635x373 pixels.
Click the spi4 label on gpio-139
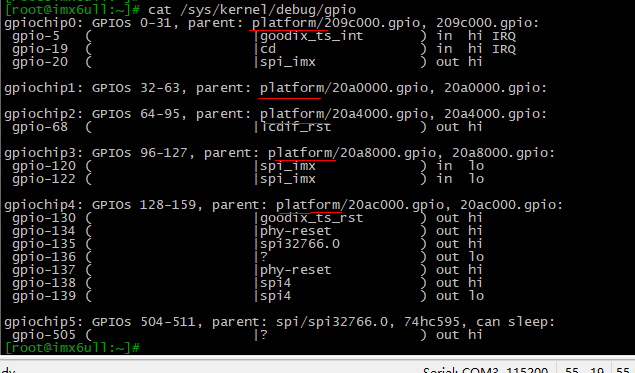coord(275,296)
